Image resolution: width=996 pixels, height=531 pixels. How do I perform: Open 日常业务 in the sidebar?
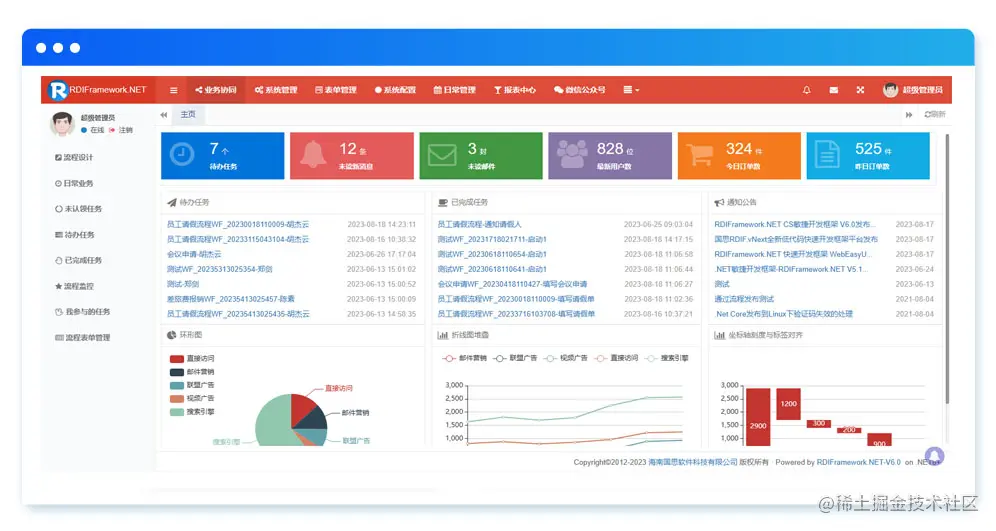(x=74, y=184)
